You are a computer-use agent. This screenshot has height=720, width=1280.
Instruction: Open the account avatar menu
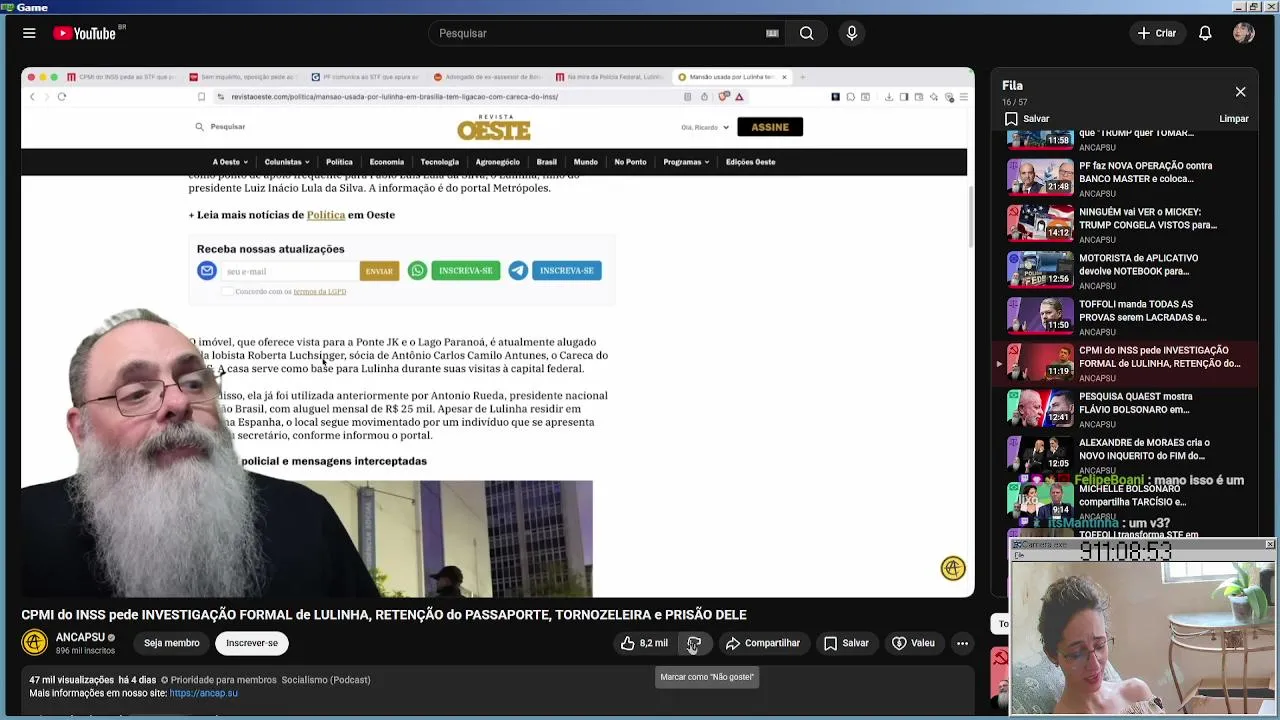click(1244, 33)
